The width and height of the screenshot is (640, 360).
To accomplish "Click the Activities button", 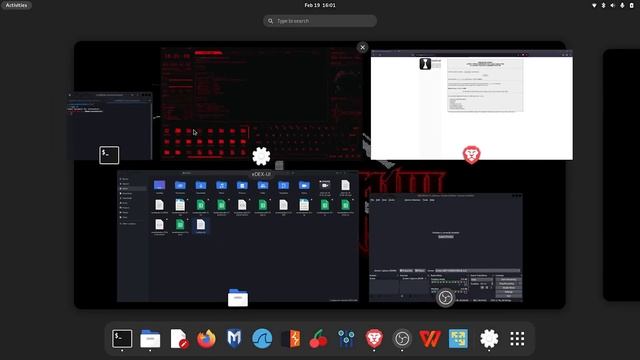I will click(x=16, y=5).
